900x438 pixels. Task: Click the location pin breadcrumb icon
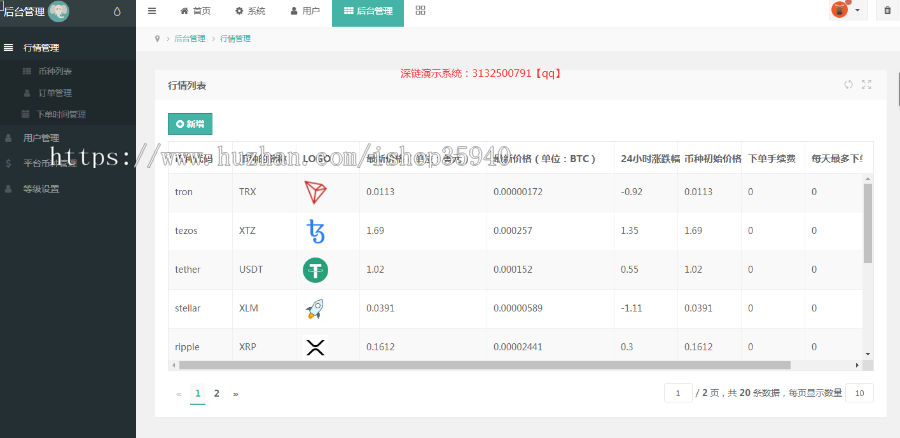click(x=157, y=38)
